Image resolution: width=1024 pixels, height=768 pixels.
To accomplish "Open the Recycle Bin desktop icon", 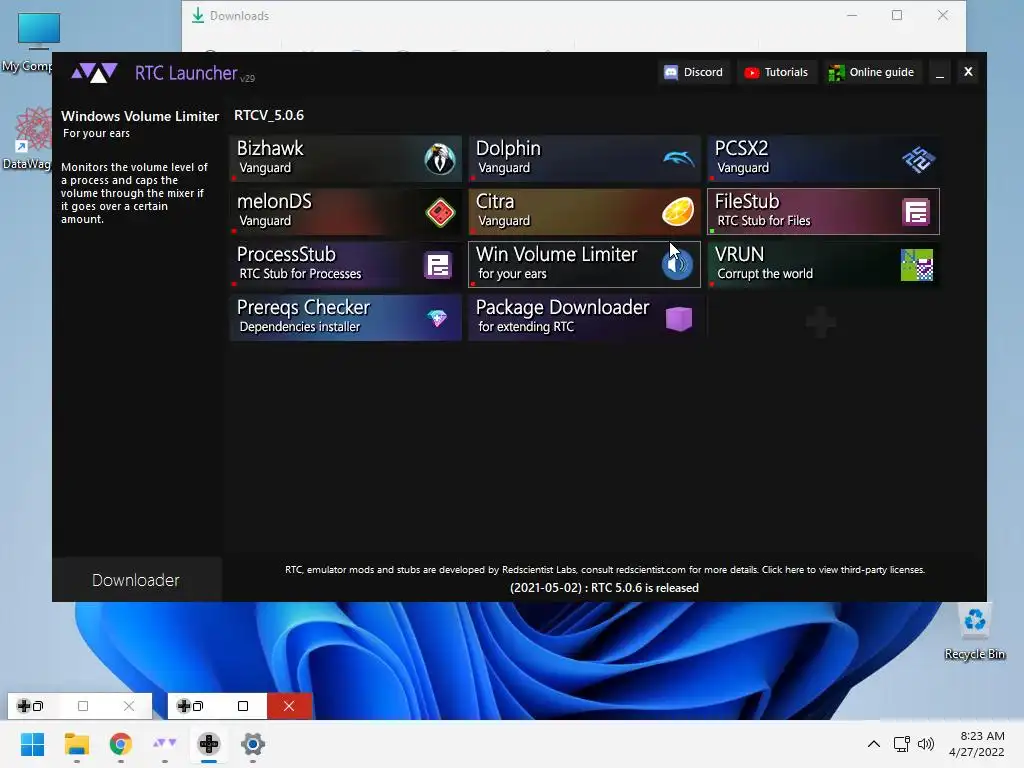I will (x=974, y=632).
